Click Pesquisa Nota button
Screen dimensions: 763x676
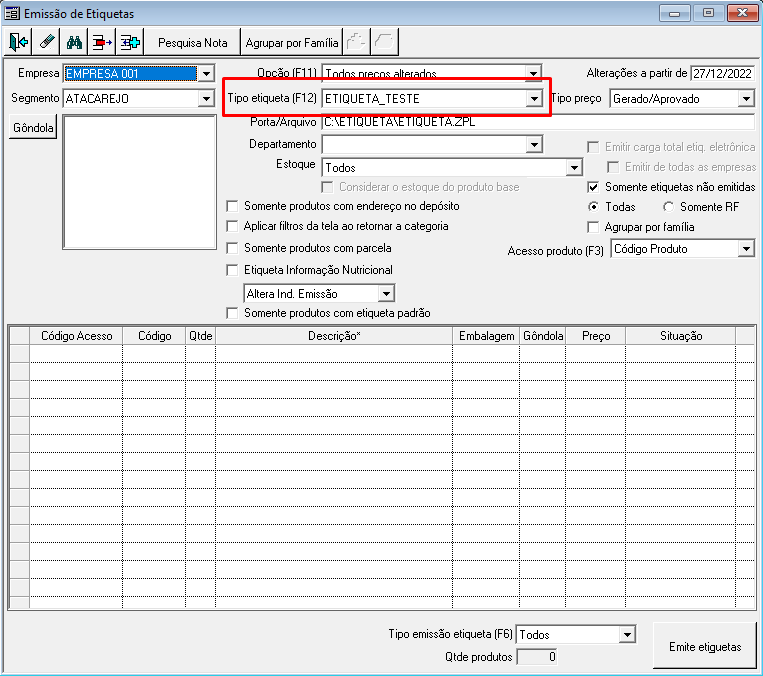(193, 42)
